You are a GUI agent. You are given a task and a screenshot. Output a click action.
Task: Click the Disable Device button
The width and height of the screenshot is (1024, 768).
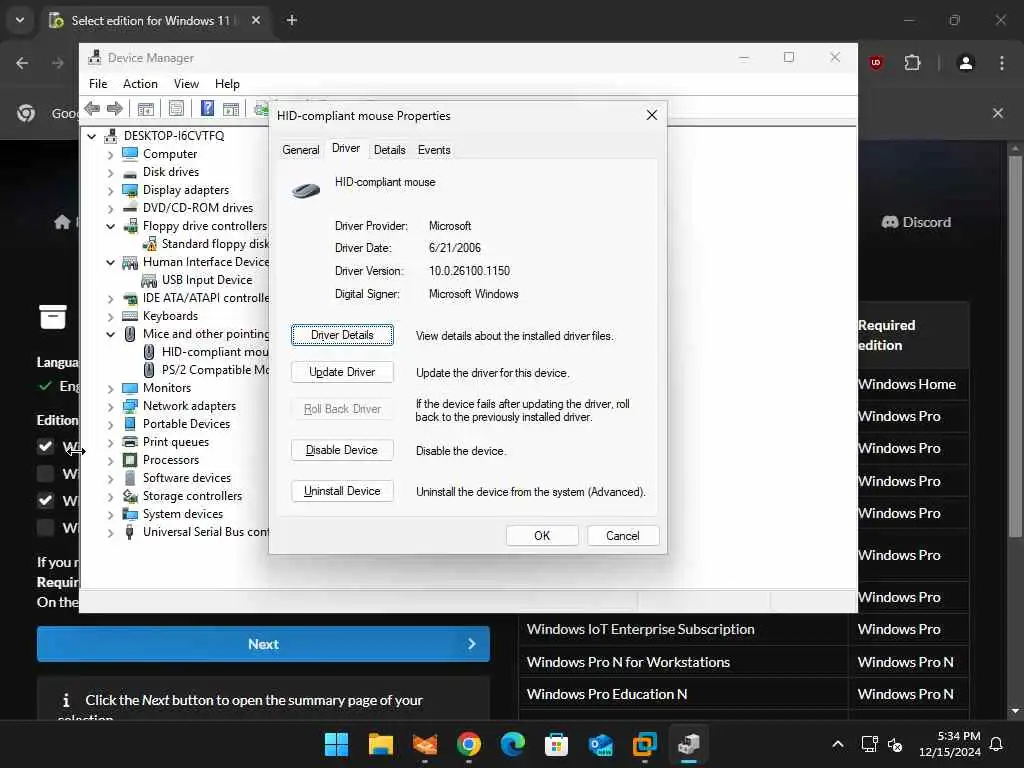coord(342,450)
